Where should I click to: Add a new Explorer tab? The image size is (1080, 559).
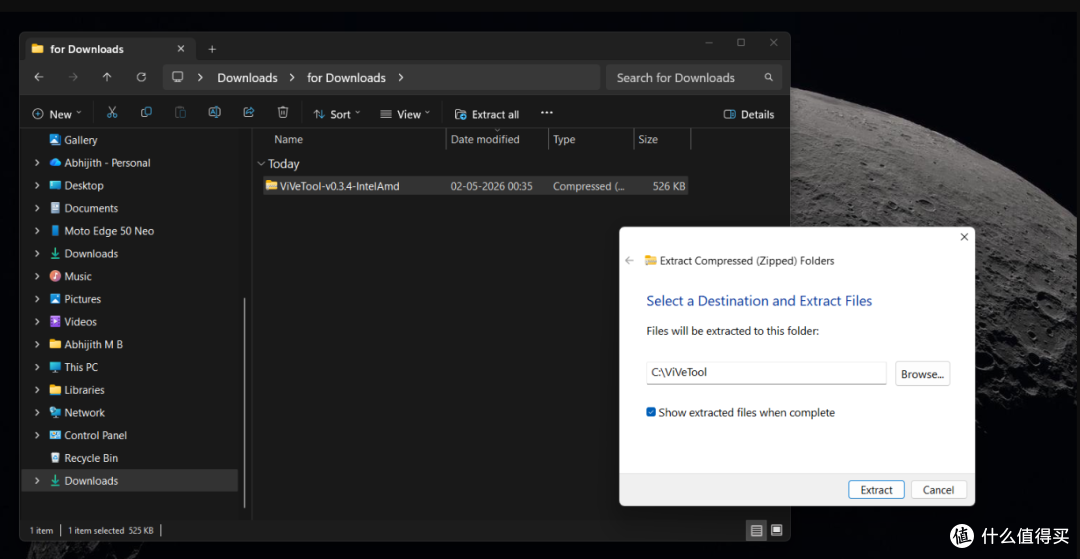click(x=212, y=49)
